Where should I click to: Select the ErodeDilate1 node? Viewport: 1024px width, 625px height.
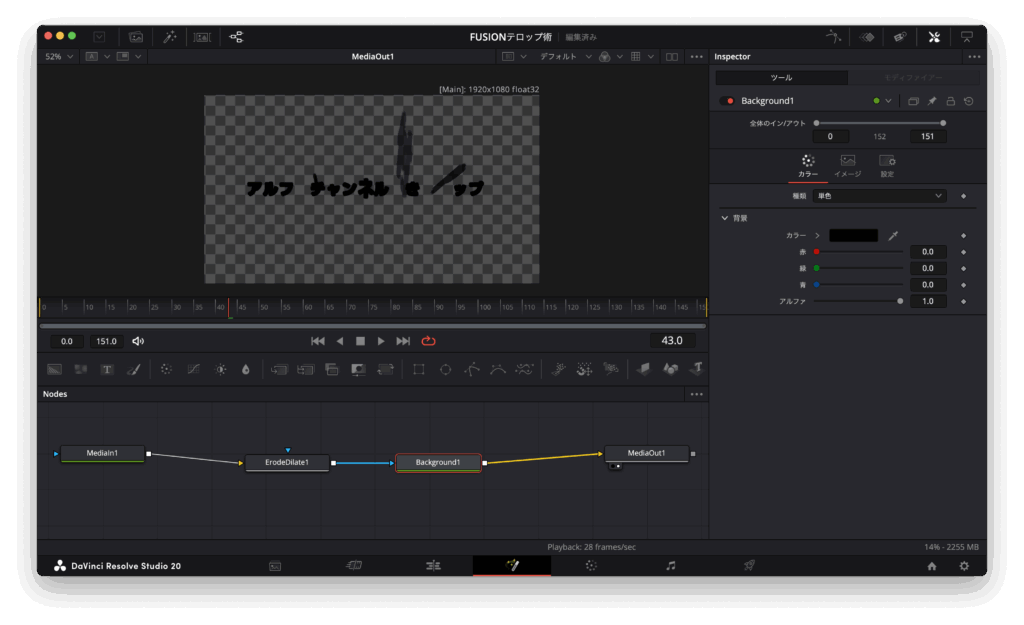(287, 463)
